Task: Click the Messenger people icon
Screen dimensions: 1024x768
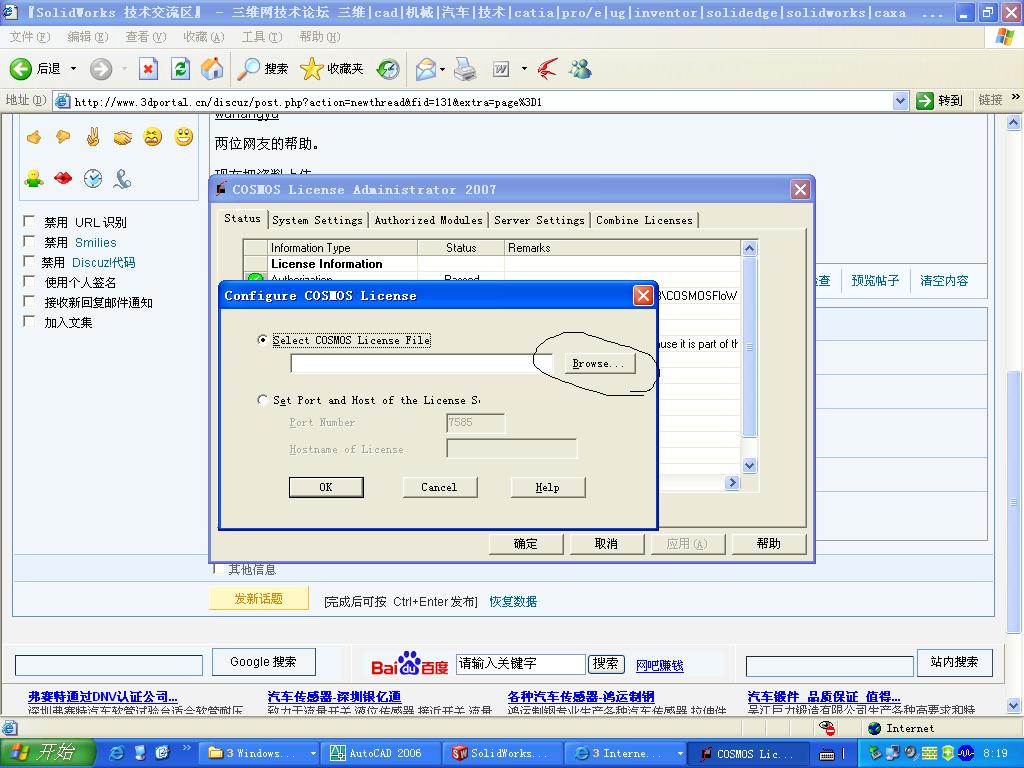Action: [x=580, y=69]
